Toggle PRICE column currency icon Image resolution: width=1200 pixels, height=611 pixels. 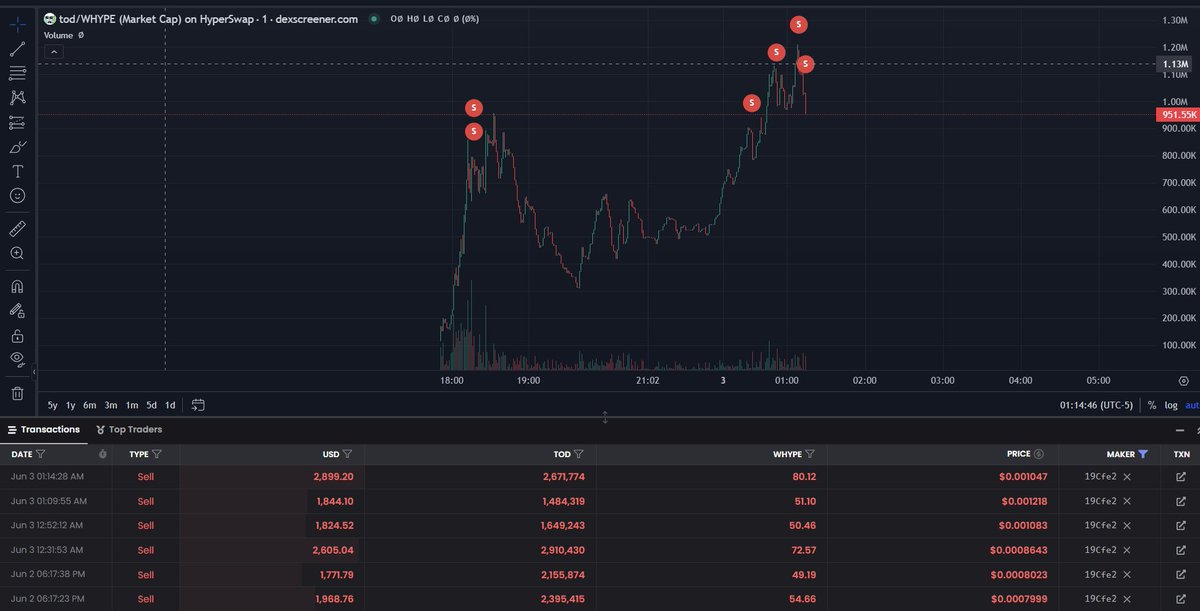pos(1039,454)
